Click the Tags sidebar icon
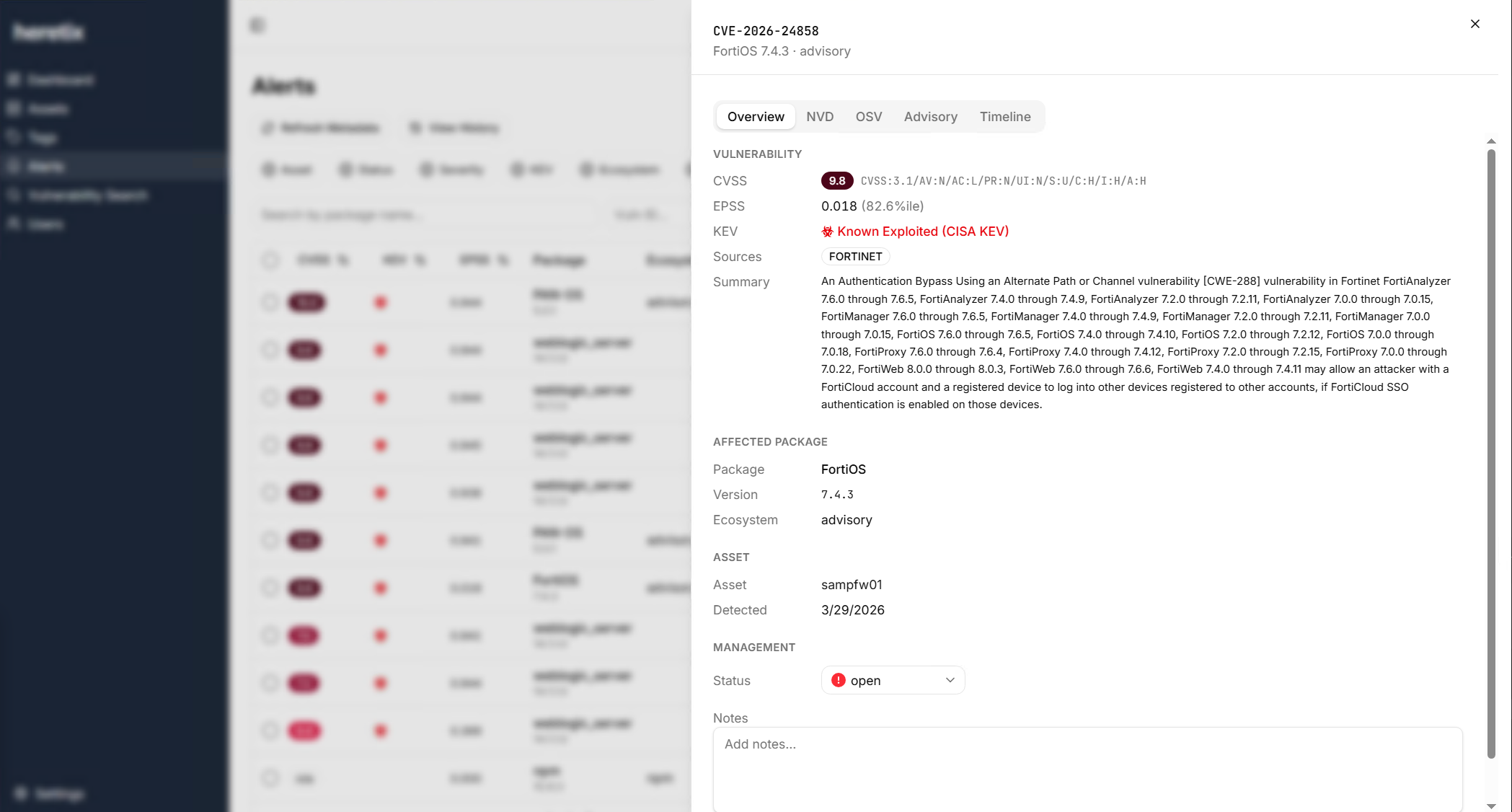This screenshot has width=1512, height=812. pyautogui.click(x=14, y=137)
